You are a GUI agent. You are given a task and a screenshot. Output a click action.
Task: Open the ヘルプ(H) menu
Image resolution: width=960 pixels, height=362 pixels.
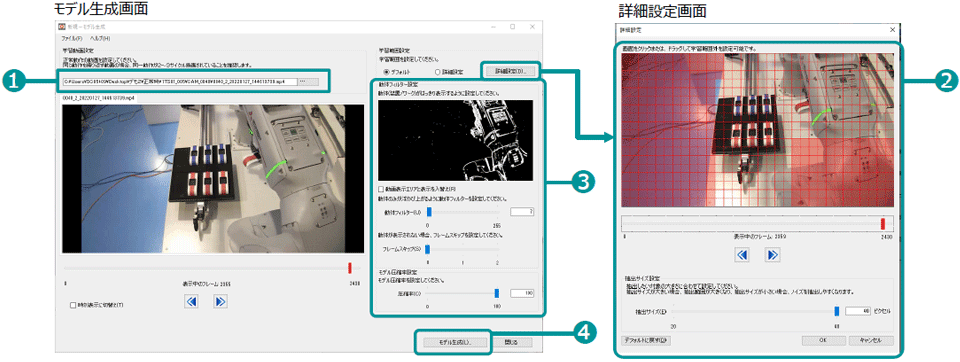(x=100, y=39)
